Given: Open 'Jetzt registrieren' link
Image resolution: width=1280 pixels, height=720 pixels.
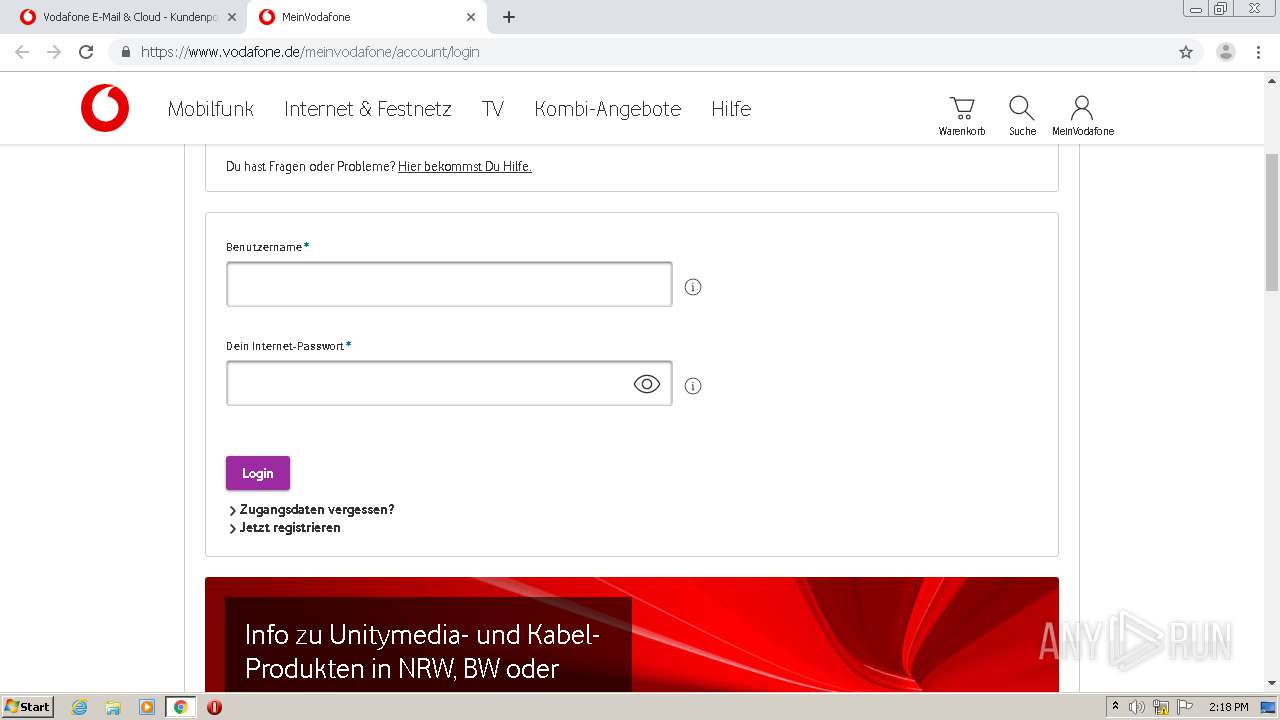Looking at the screenshot, I should tap(290, 528).
